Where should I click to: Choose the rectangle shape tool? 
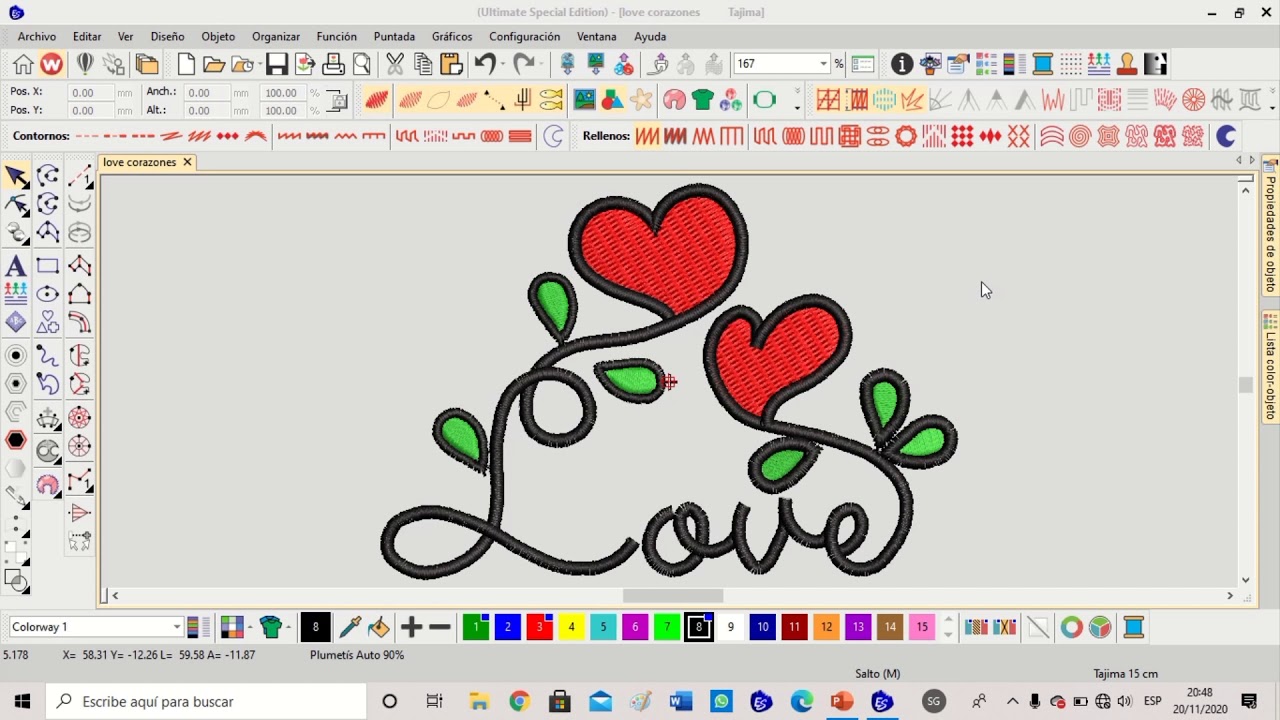pyautogui.click(x=47, y=266)
